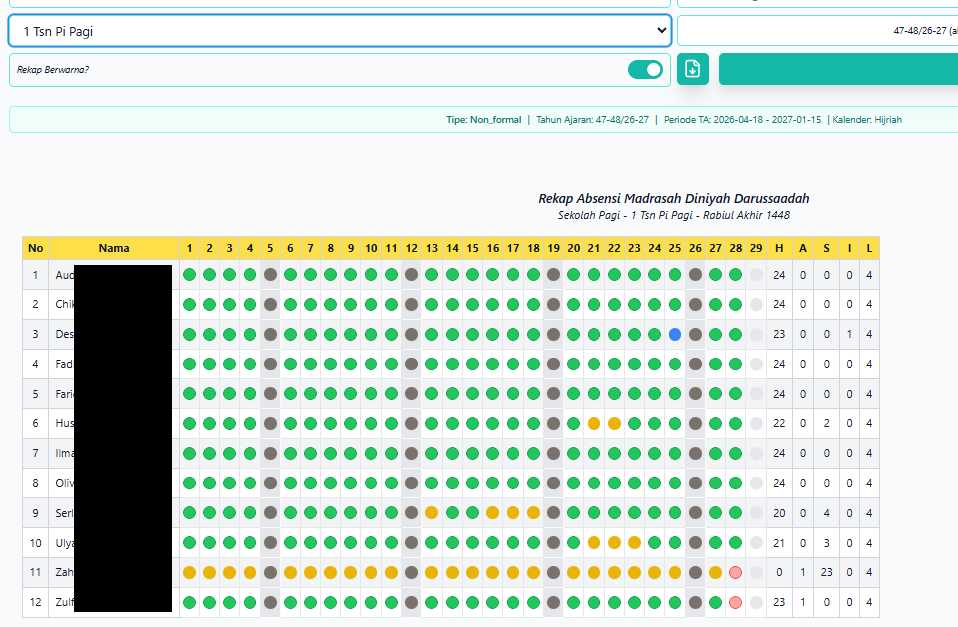
Task: Open the 47-48/26-27 school year selector
Action: [817, 31]
